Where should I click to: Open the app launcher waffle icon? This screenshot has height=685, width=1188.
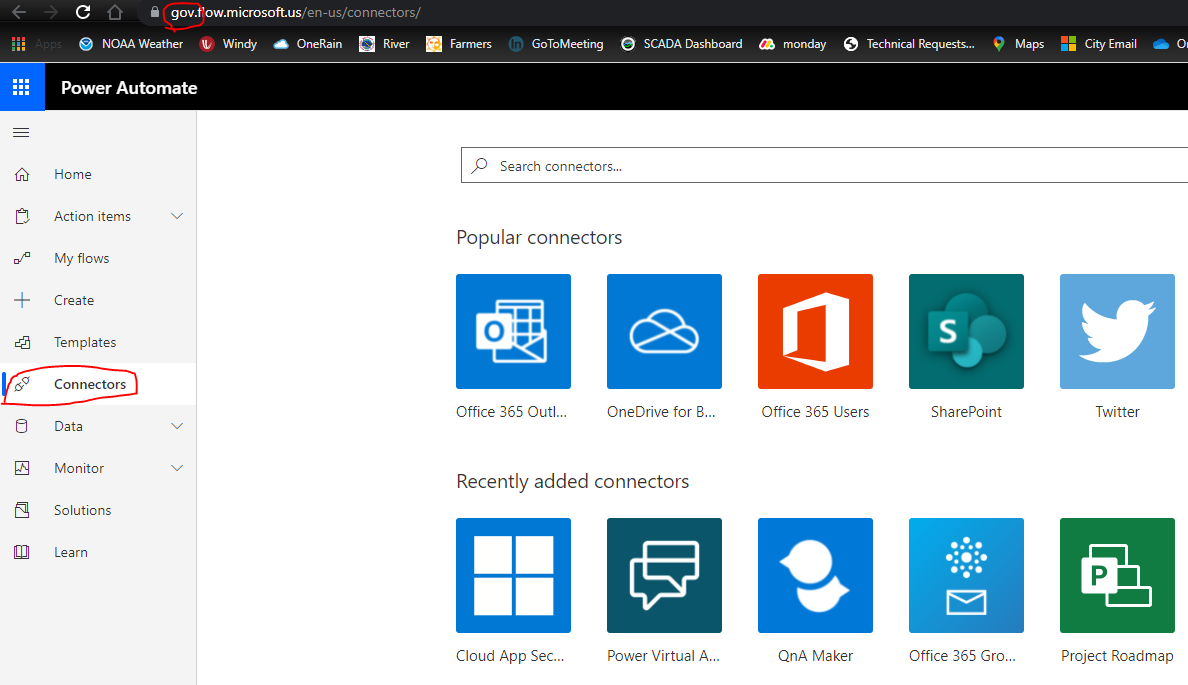(21, 87)
